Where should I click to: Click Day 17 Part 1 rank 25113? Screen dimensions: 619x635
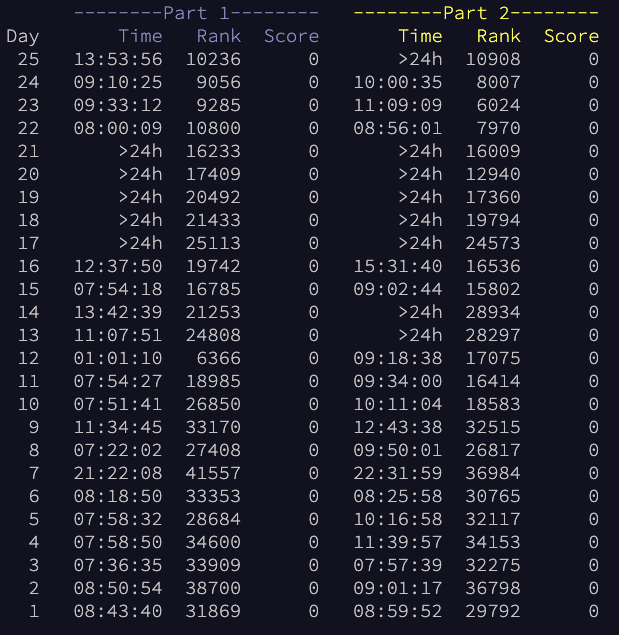213,243
